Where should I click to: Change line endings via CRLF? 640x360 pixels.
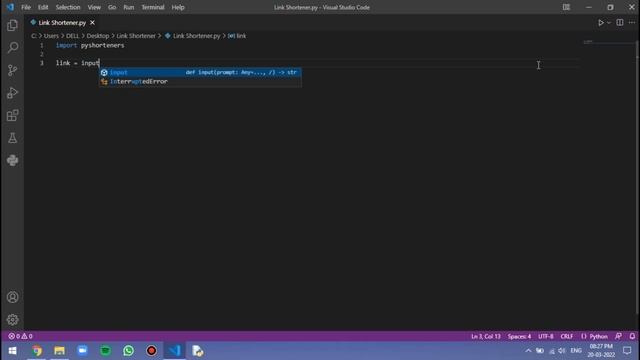click(x=567, y=336)
